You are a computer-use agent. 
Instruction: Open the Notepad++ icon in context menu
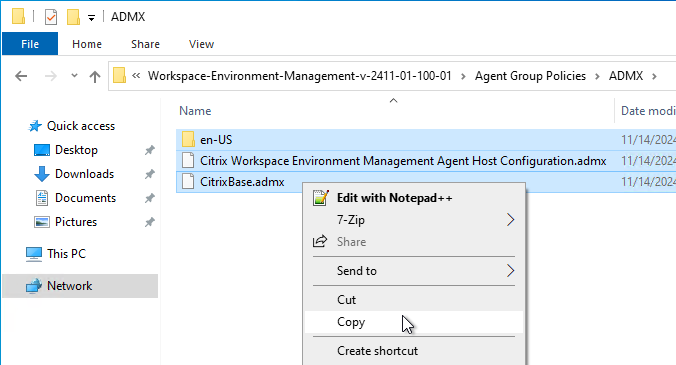pos(321,198)
